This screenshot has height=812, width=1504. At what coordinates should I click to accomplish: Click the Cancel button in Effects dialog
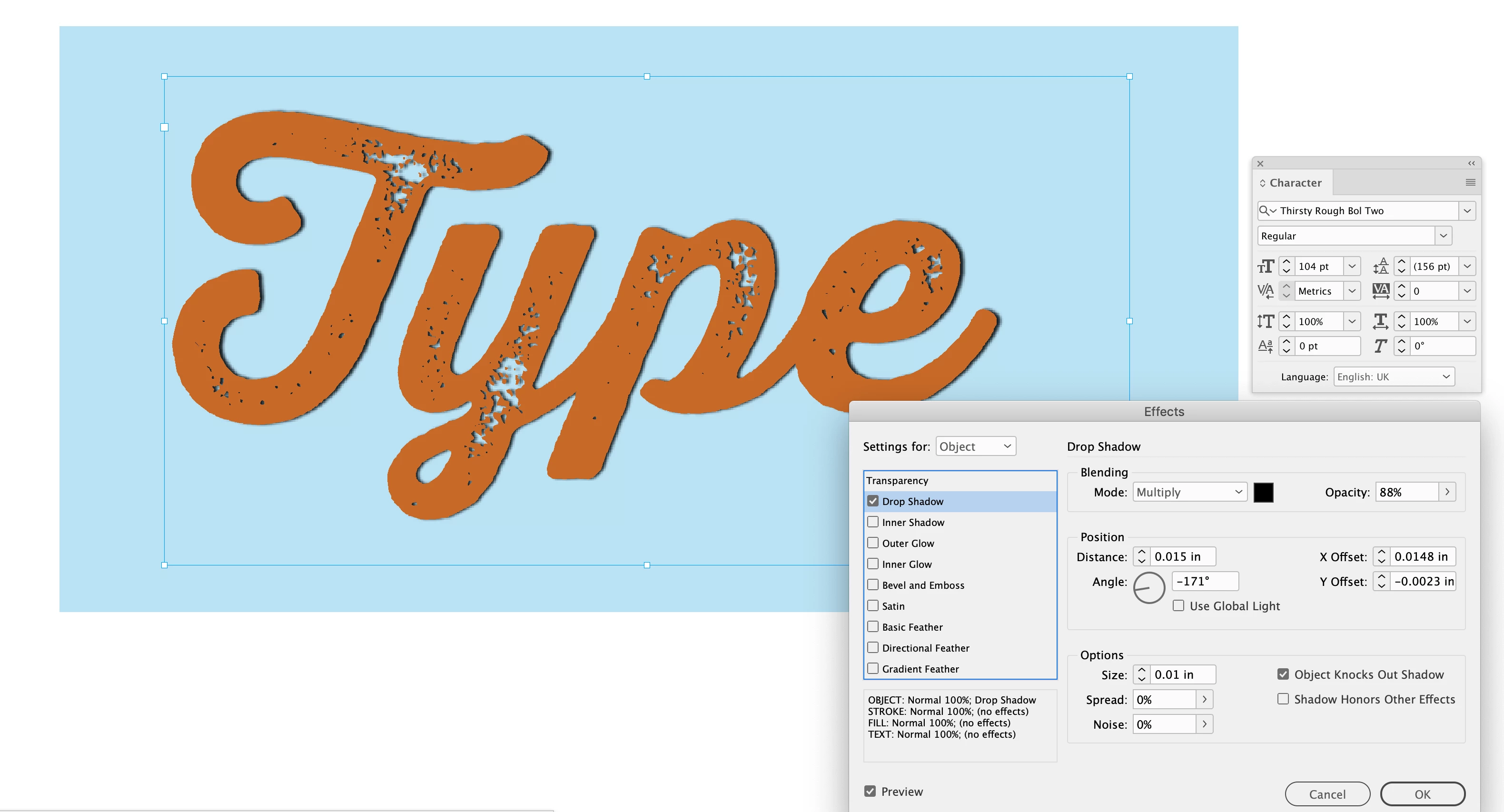(x=1327, y=794)
